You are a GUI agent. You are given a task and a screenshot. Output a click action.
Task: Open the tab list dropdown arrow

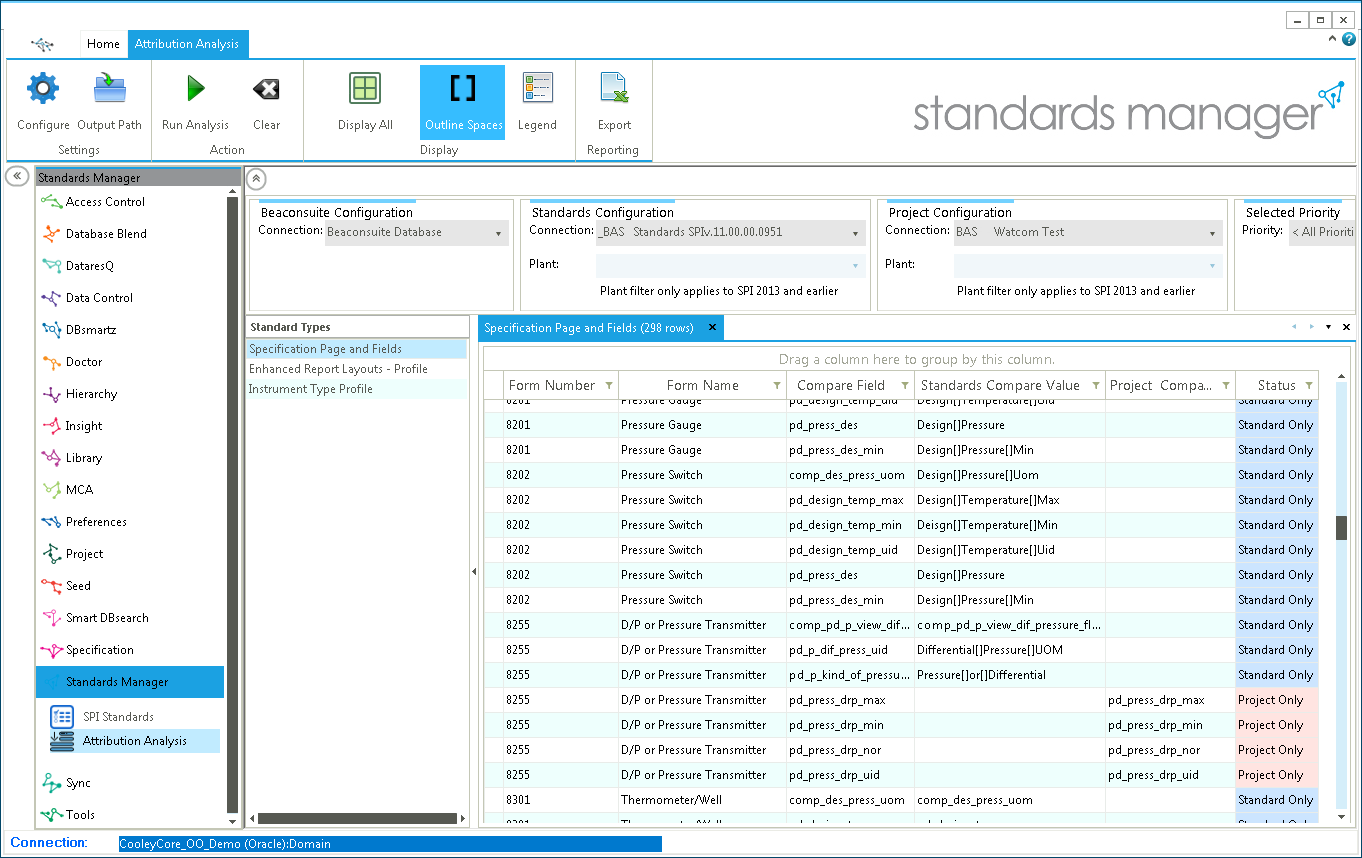(1328, 327)
